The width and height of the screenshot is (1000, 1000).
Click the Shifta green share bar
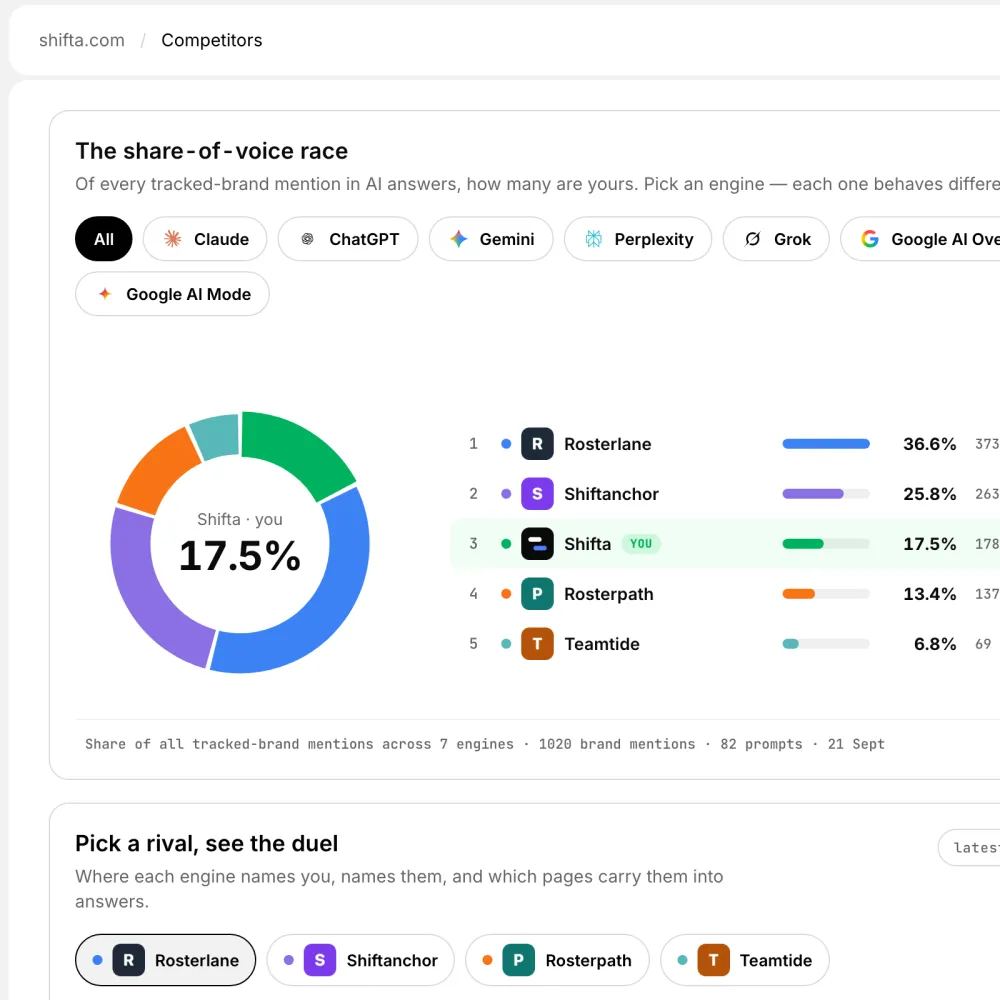[x=803, y=544]
